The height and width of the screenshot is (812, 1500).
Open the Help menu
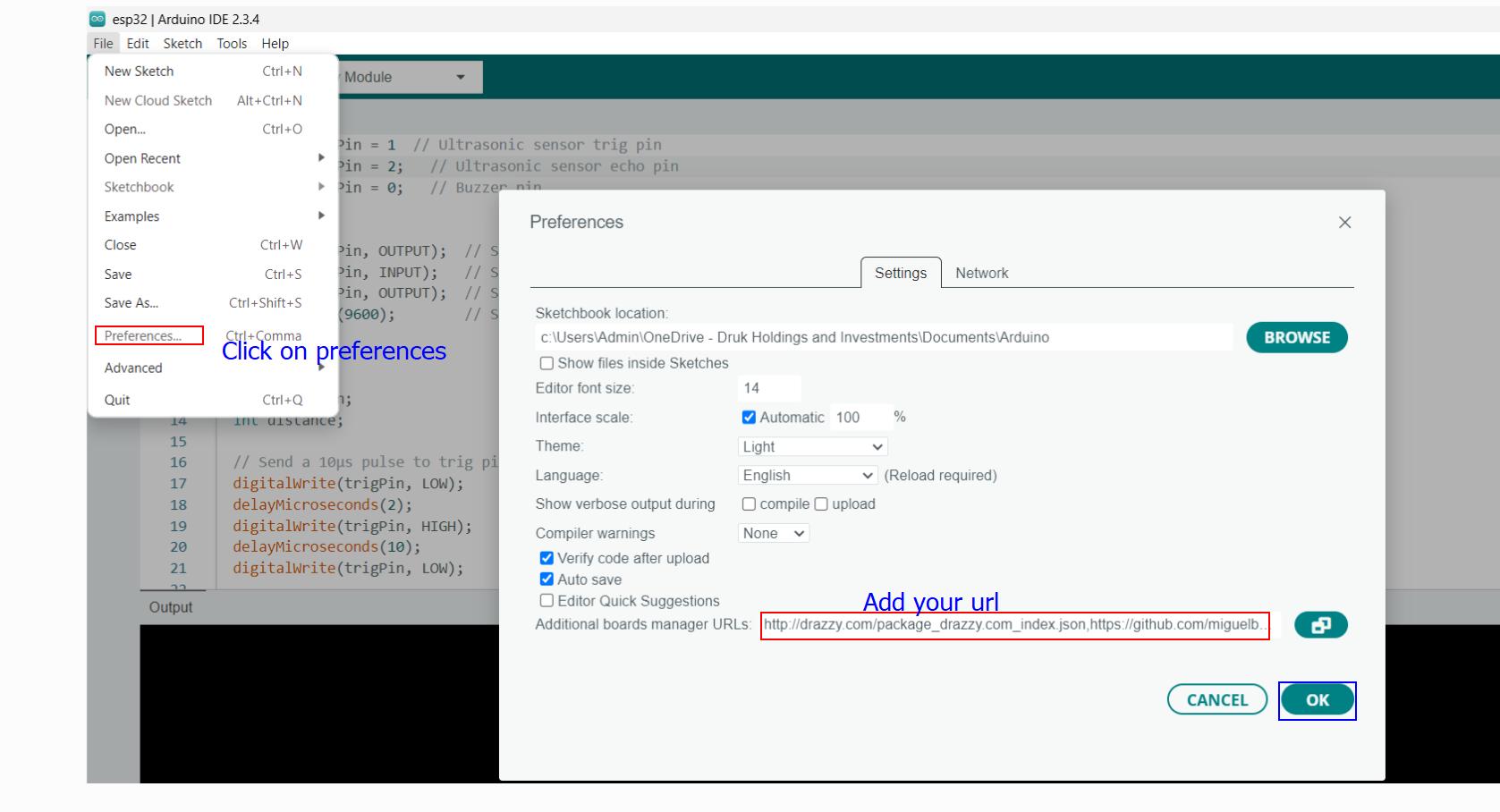275,43
